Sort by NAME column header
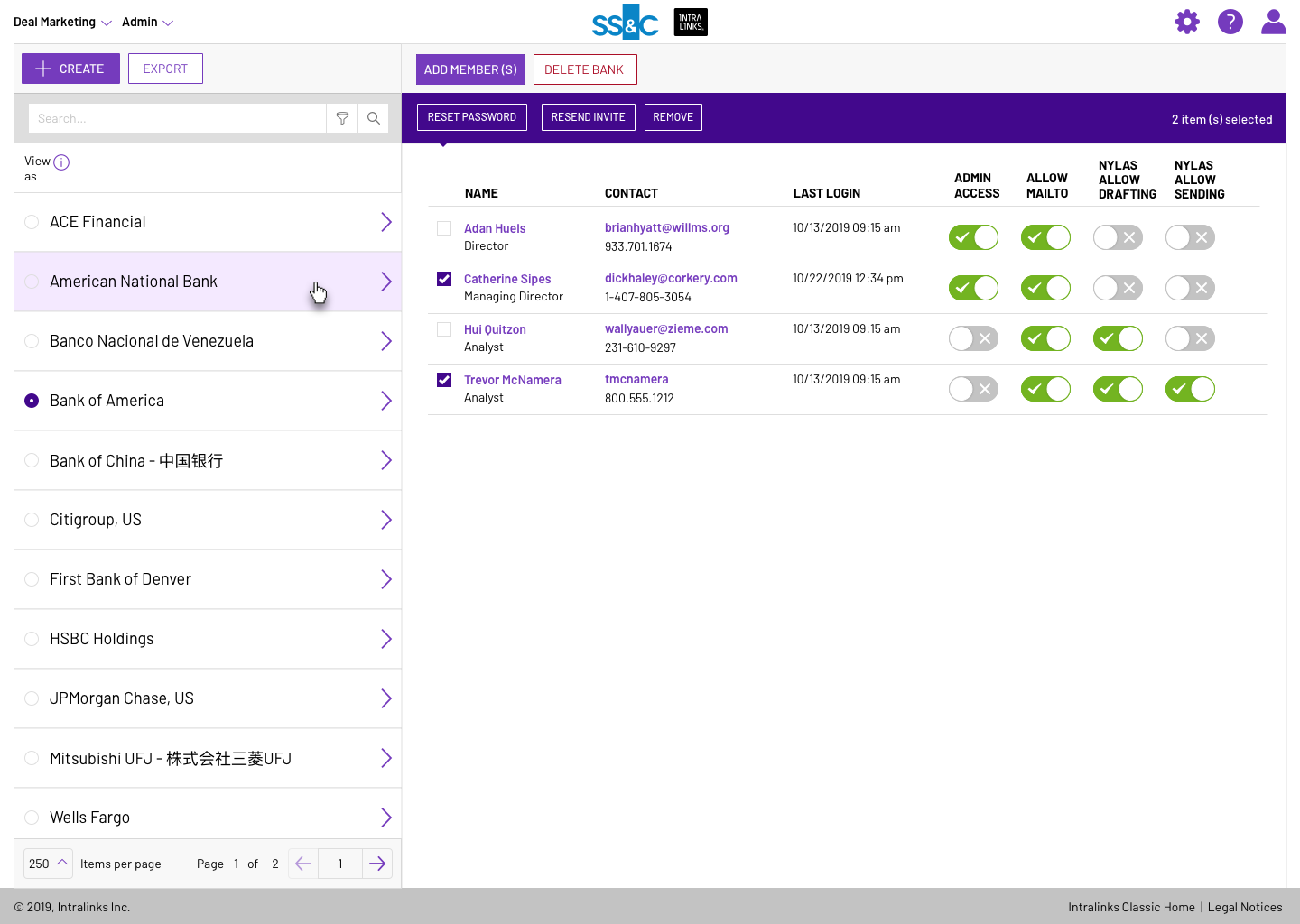The height and width of the screenshot is (924, 1300). pos(481,193)
